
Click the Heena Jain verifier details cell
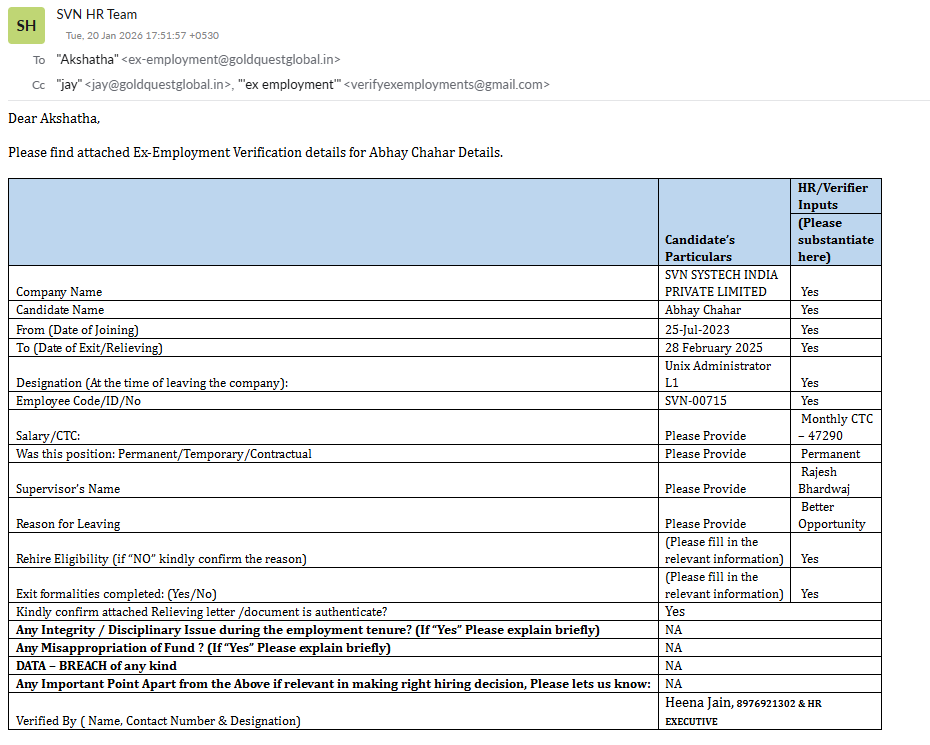pyautogui.click(x=743, y=711)
